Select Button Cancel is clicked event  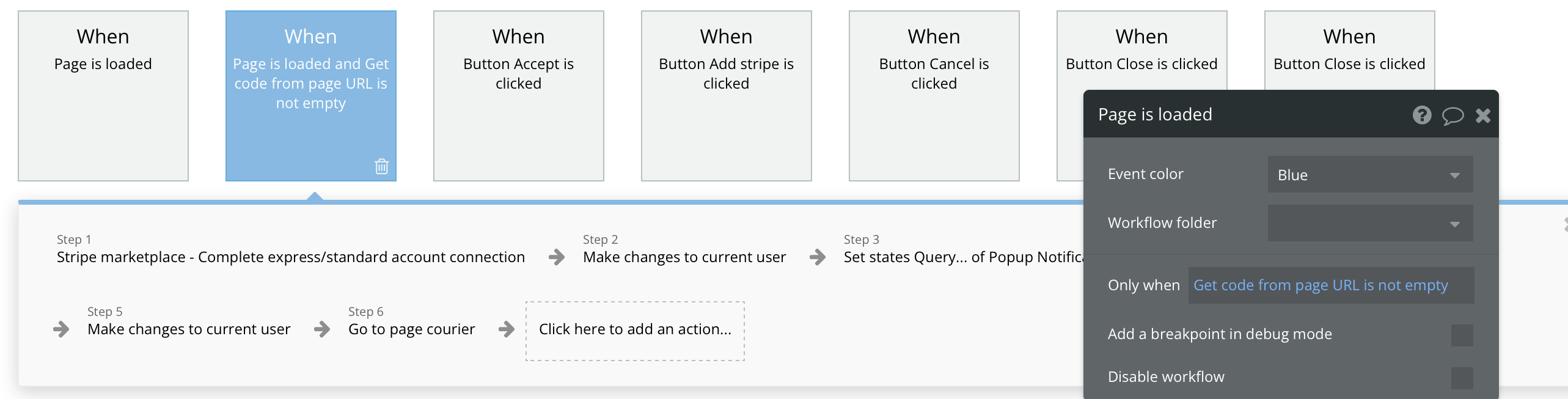pos(934,95)
